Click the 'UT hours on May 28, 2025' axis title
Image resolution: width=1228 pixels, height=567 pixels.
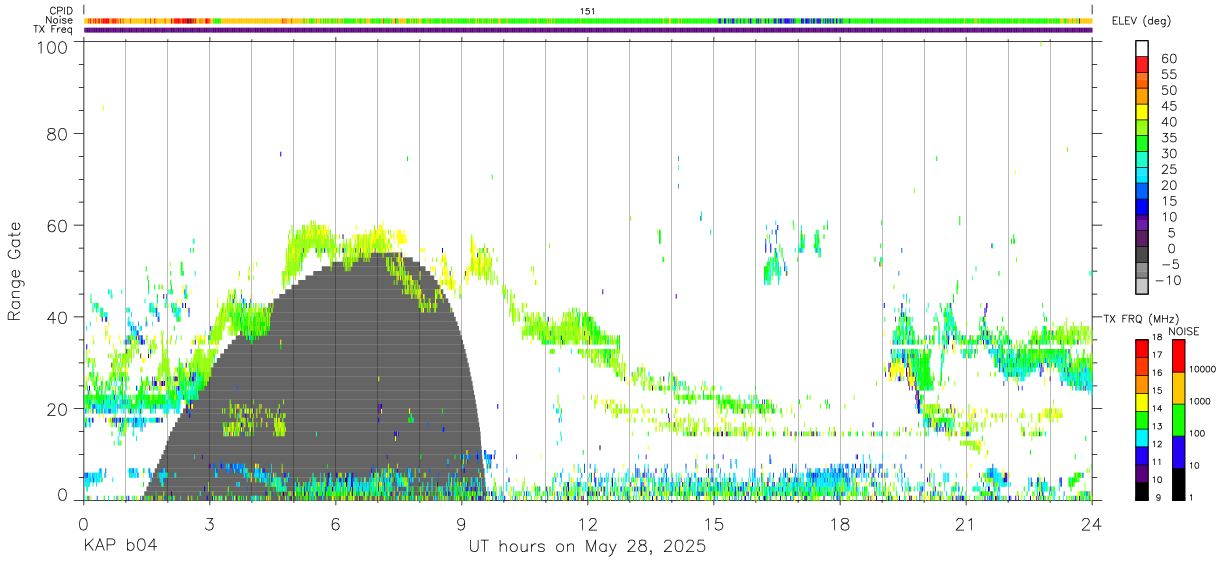[587, 547]
